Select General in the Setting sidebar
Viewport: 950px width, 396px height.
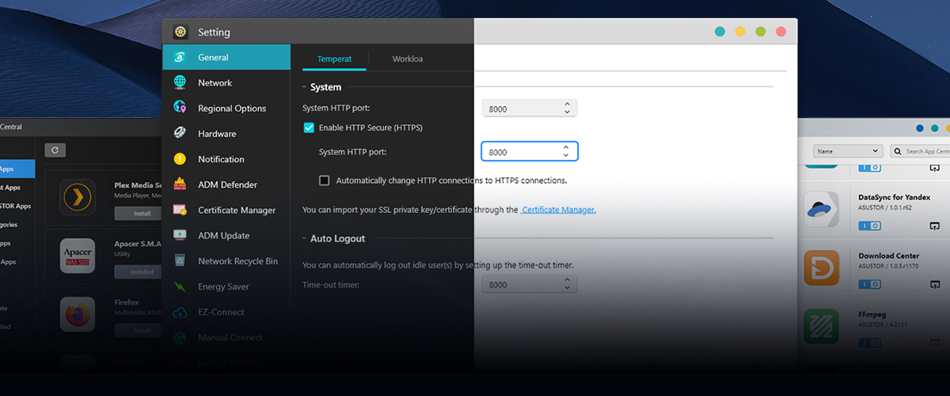[x=227, y=58]
